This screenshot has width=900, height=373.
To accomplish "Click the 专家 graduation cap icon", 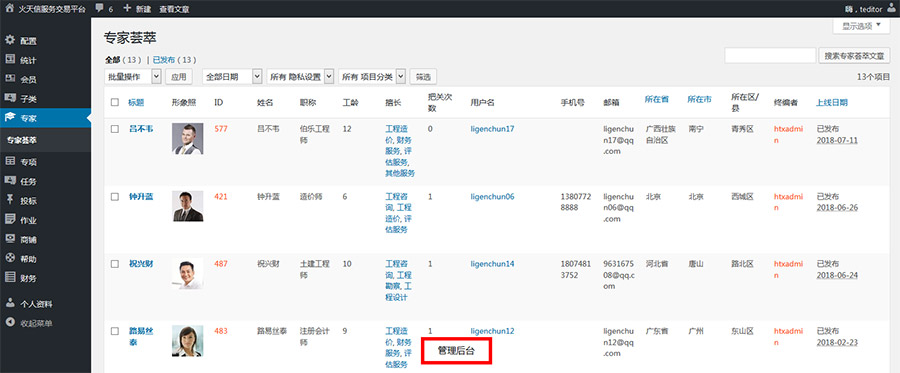I will pos(10,118).
